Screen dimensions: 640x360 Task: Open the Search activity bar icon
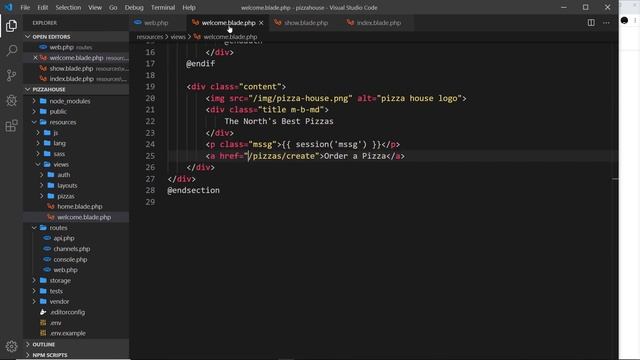click(11, 51)
